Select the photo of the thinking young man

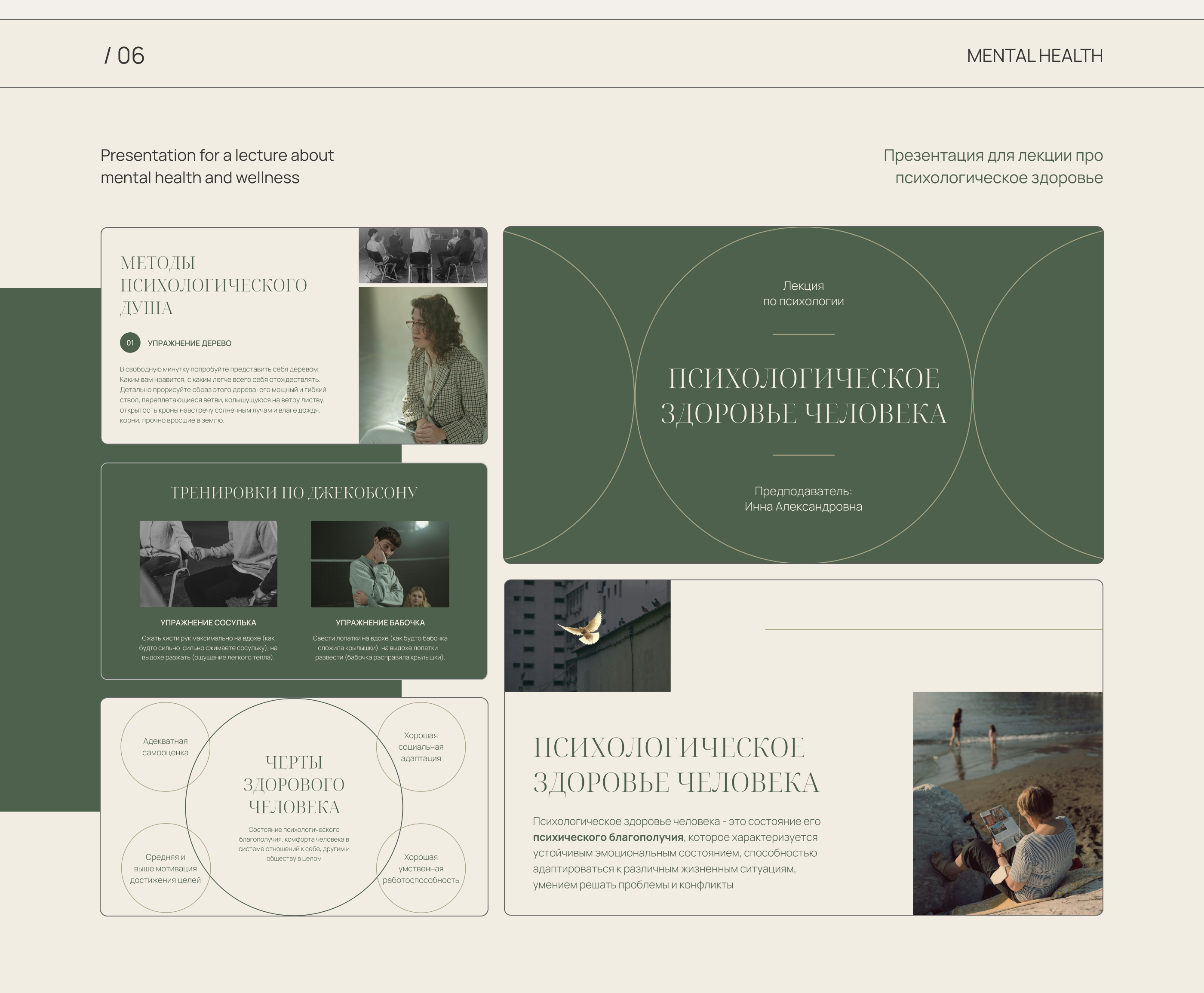click(x=380, y=564)
